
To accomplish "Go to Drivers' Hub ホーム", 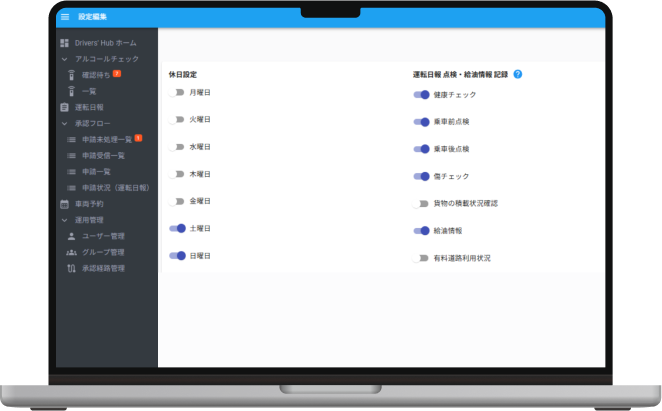I will coord(106,43).
